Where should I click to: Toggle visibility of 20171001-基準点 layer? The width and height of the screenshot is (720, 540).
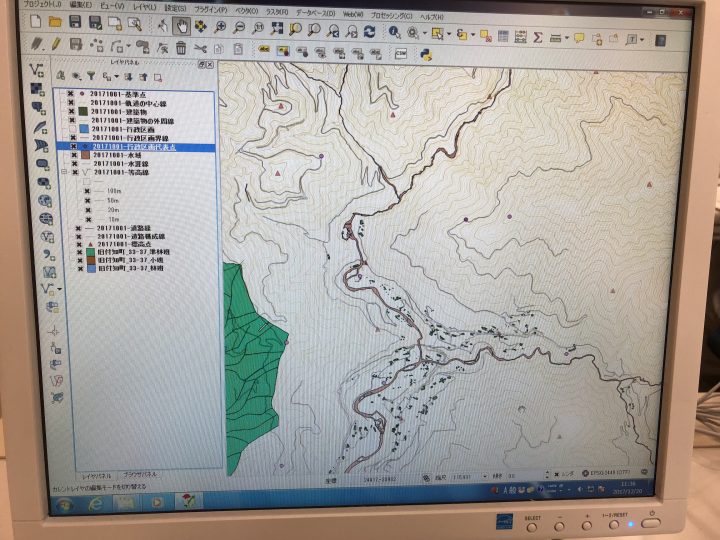click(70, 94)
